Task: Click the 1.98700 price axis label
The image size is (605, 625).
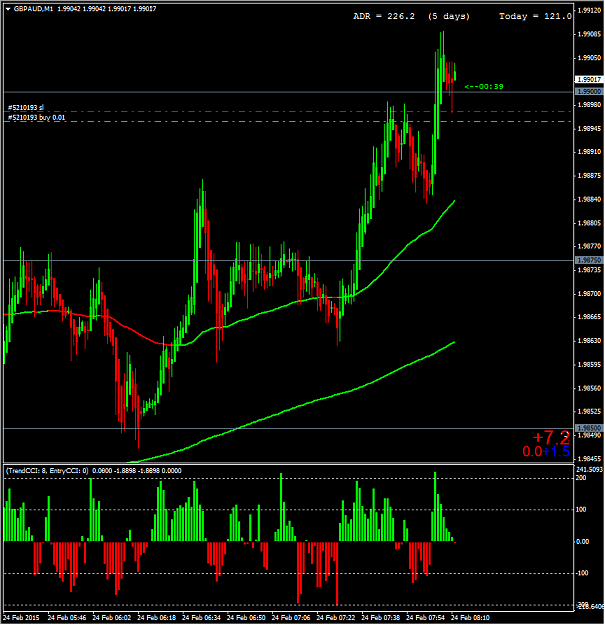Action: [x=589, y=293]
